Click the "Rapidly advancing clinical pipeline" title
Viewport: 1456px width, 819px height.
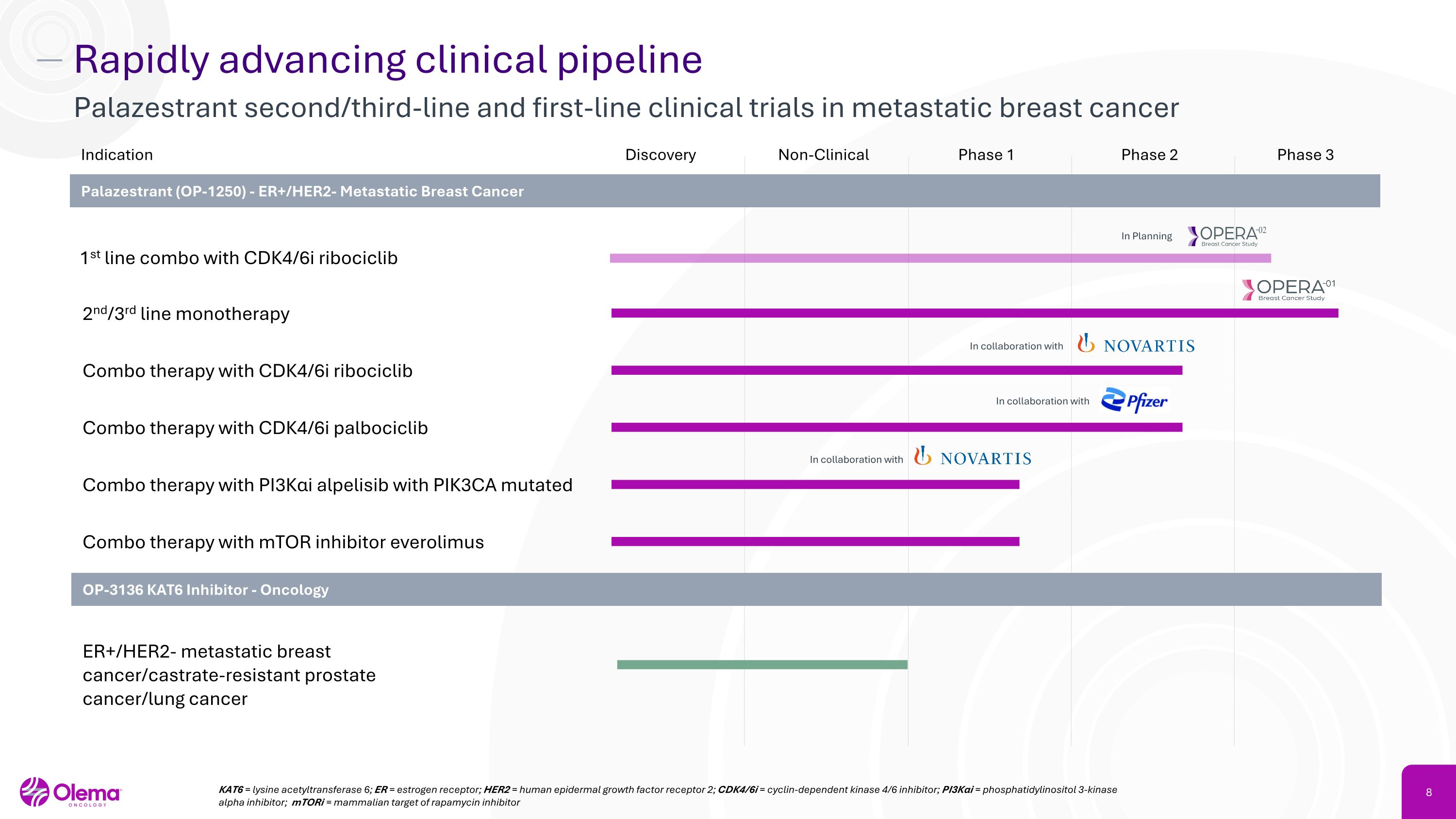point(388,59)
